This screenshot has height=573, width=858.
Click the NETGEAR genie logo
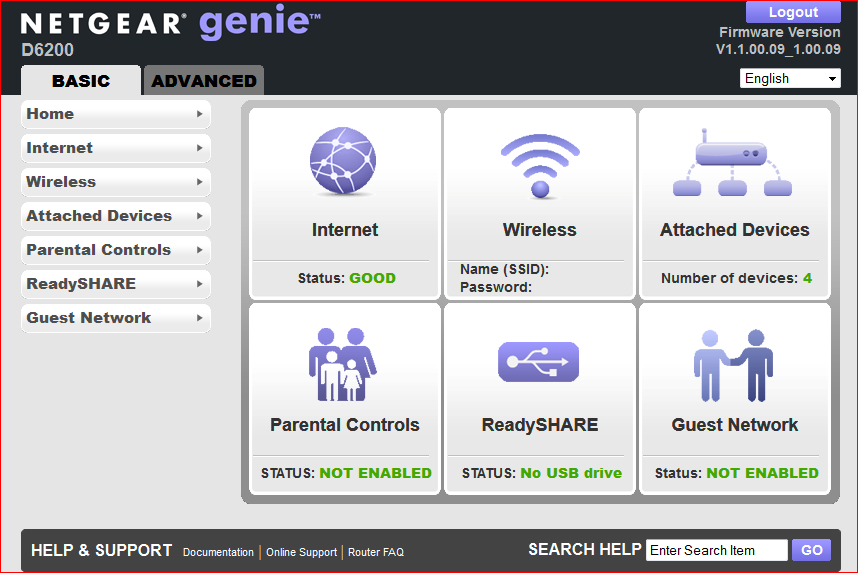coord(171,23)
